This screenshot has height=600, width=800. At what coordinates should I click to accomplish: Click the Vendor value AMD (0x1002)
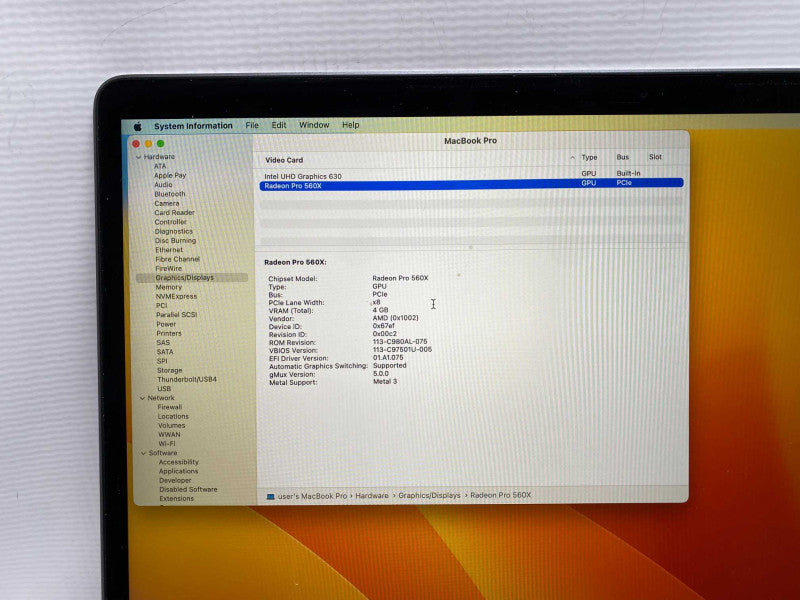pos(396,318)
